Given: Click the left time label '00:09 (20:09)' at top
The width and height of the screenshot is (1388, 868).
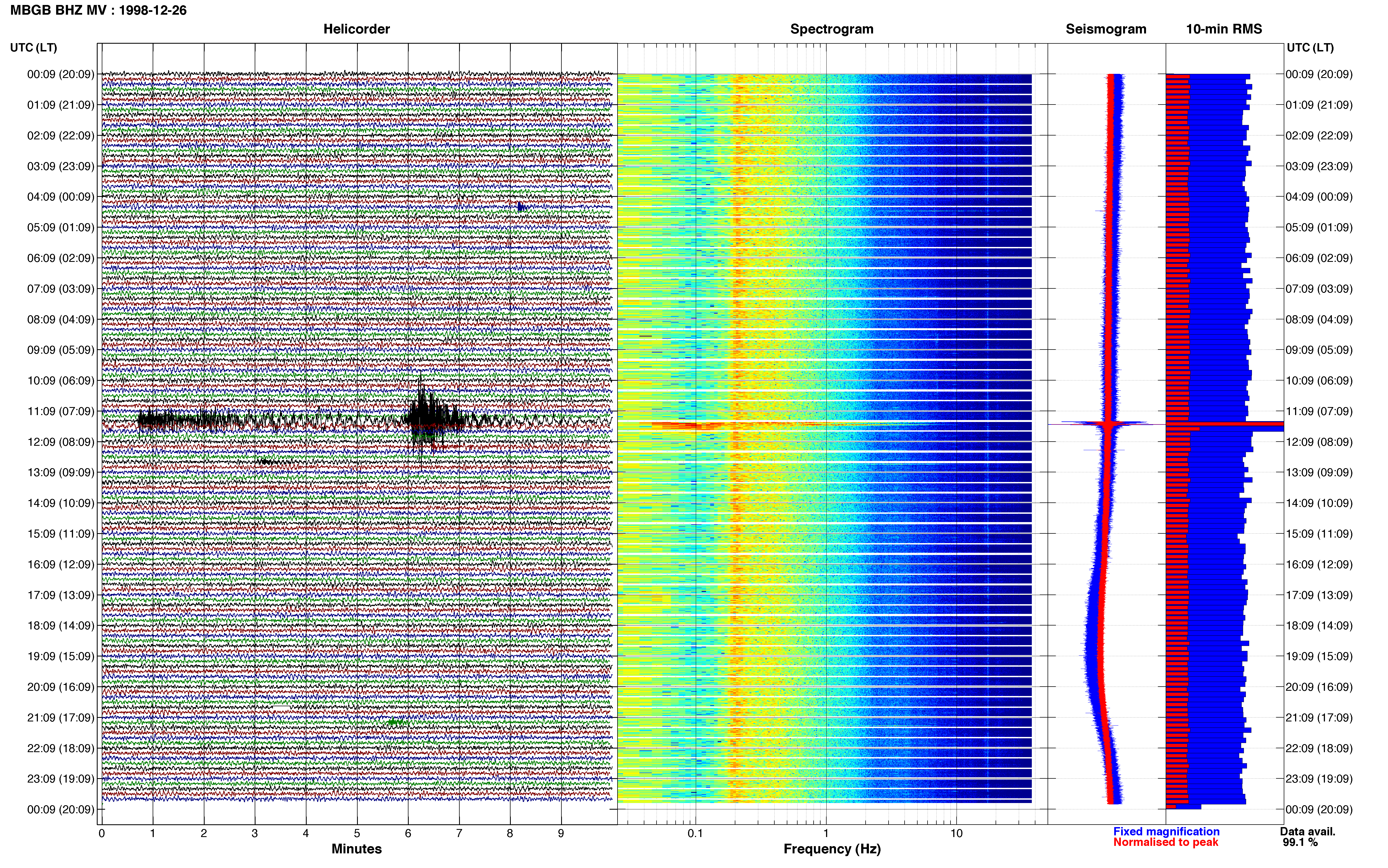Looking at the screenshot, I should (61, 74).
